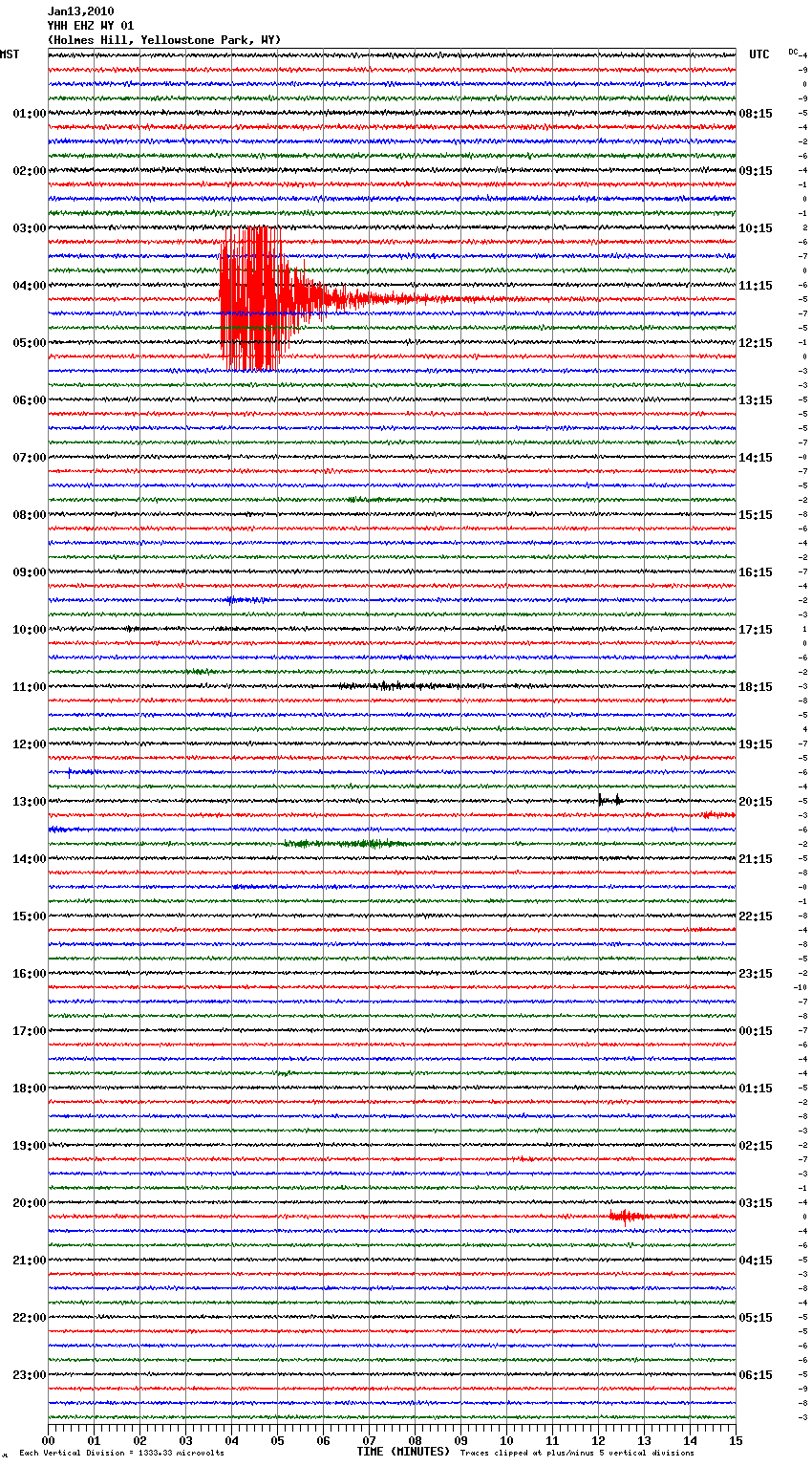This screenshot has width=812, height=1466.
Task: Click the 11:15 UTC time label
Action: pyautogui.click(x=756, y=286)
